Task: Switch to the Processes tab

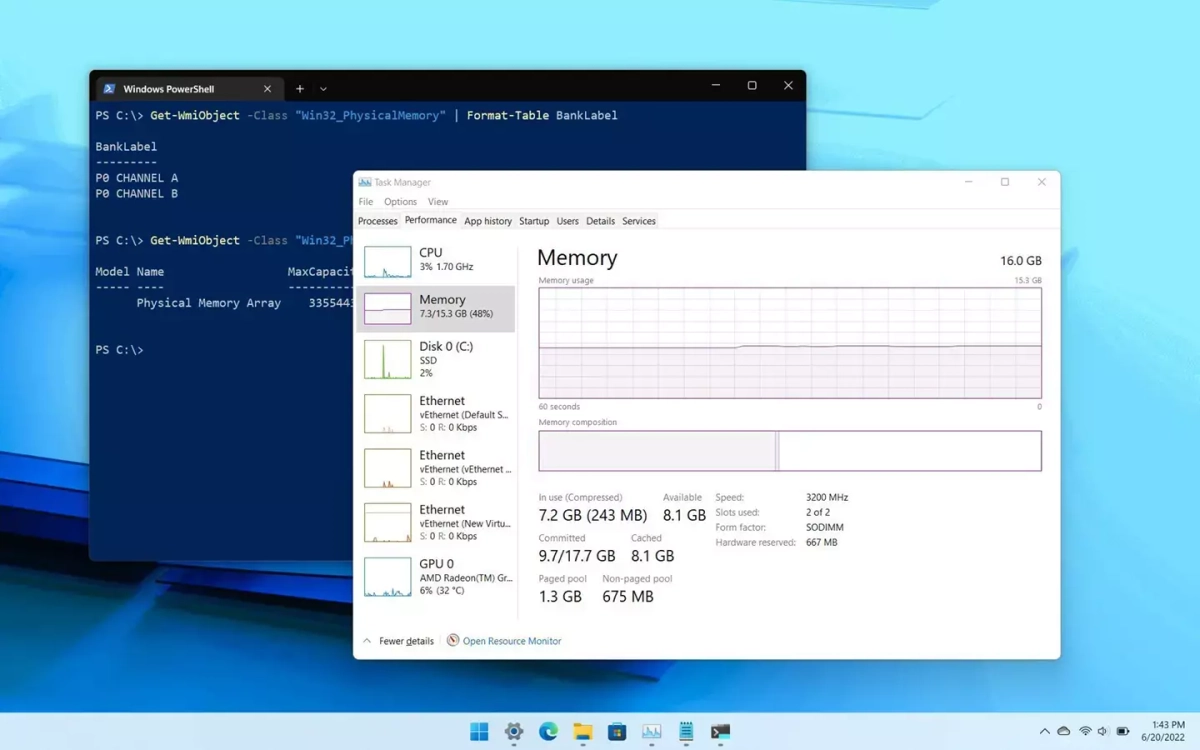Action: pyautogui.click(x=378, y=221)
